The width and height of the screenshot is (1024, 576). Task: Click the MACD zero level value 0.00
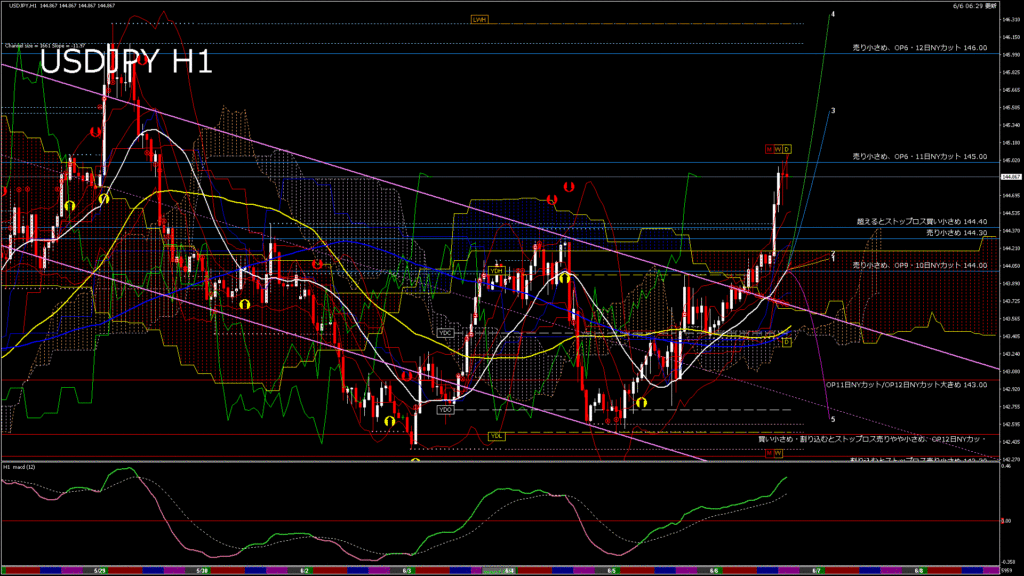(1006, 521)
